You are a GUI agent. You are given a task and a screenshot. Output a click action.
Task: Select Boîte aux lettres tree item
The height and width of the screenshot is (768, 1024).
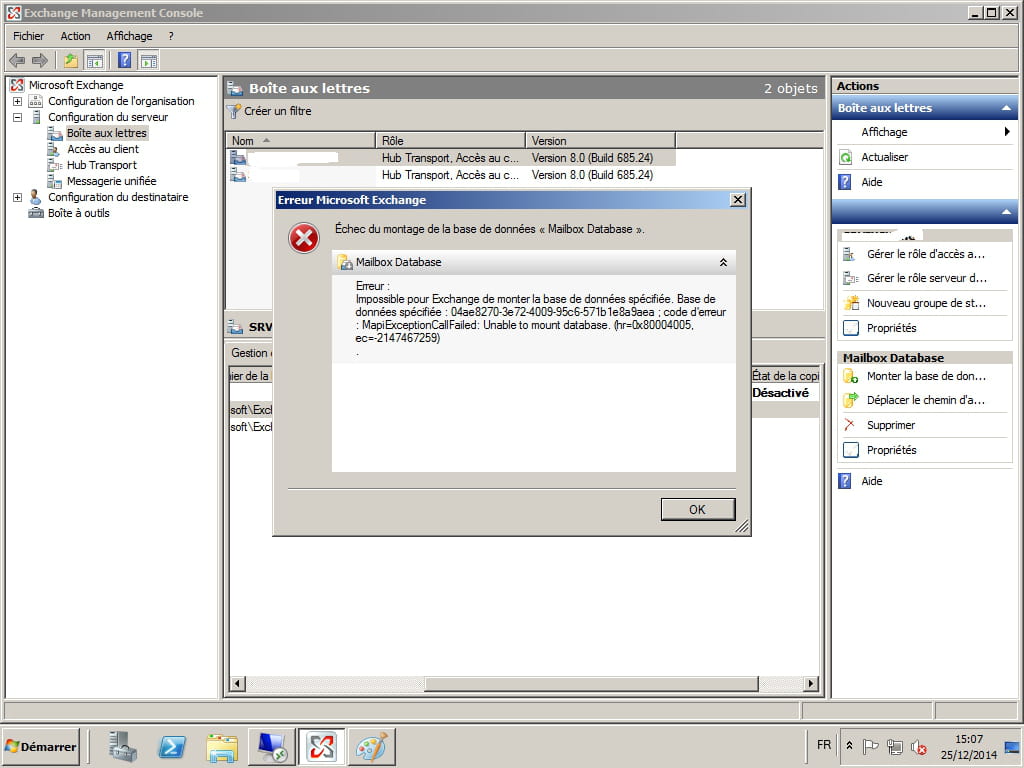pyautogui.click(x=106, y=133)
